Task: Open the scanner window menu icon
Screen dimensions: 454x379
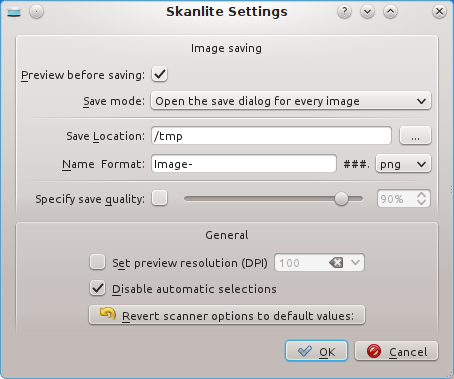Action: (x=14, y=12)
